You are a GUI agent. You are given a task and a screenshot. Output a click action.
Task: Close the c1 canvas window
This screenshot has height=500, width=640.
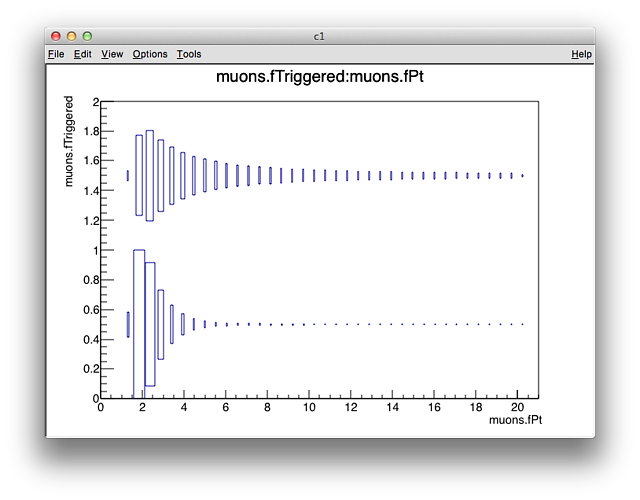click(56, 36)
